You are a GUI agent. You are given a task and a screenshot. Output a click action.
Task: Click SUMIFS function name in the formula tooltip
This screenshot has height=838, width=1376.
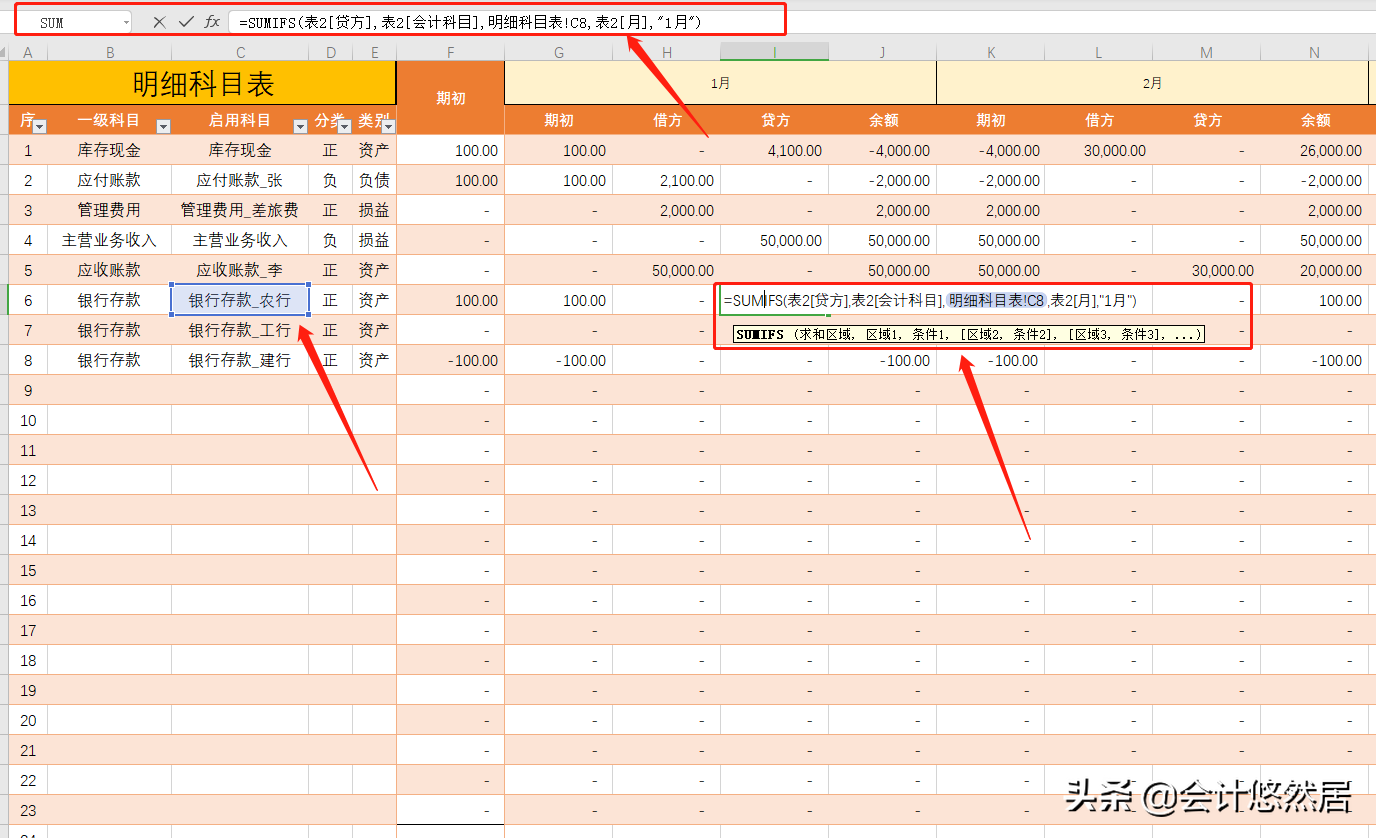(760, 335)
